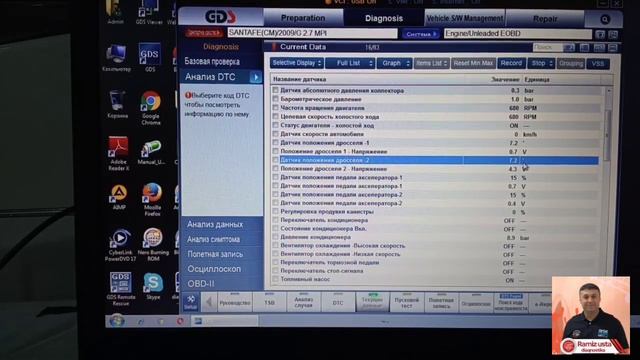The width and height of the screenshot is (640, 360).
Task: Click the Поиск search input field
Action: (548, 48)
